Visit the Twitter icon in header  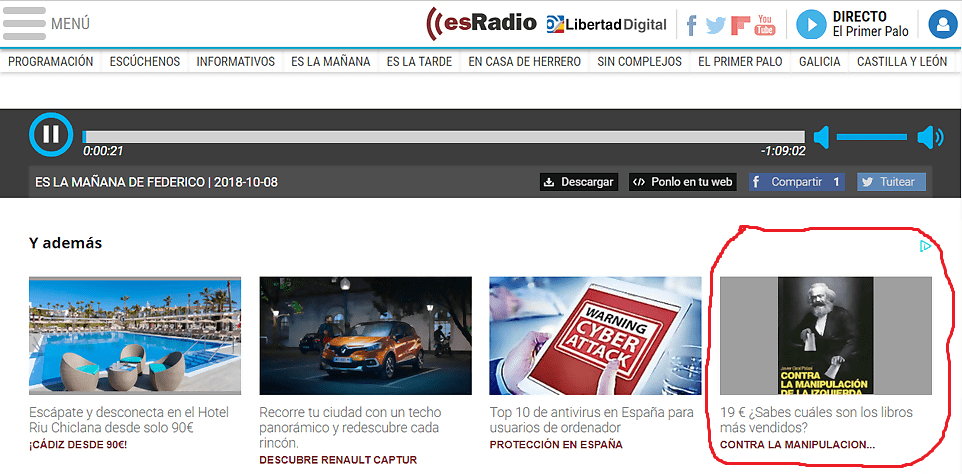pos(715,25)
